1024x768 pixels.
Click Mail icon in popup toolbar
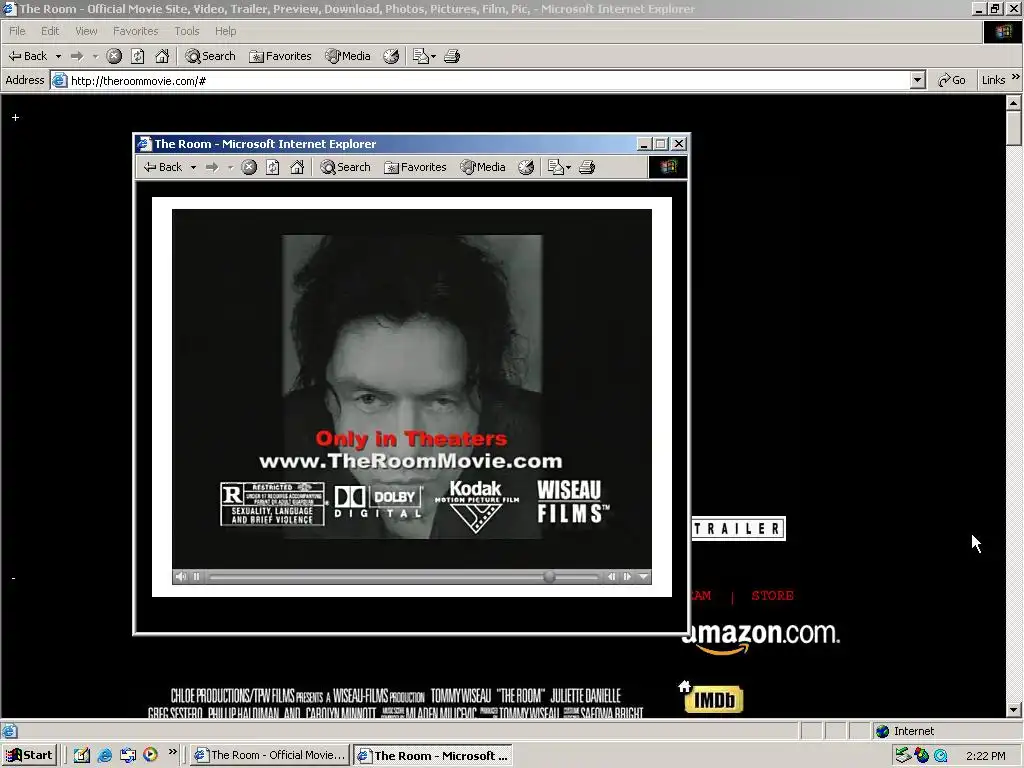click(x=556, y=167)
